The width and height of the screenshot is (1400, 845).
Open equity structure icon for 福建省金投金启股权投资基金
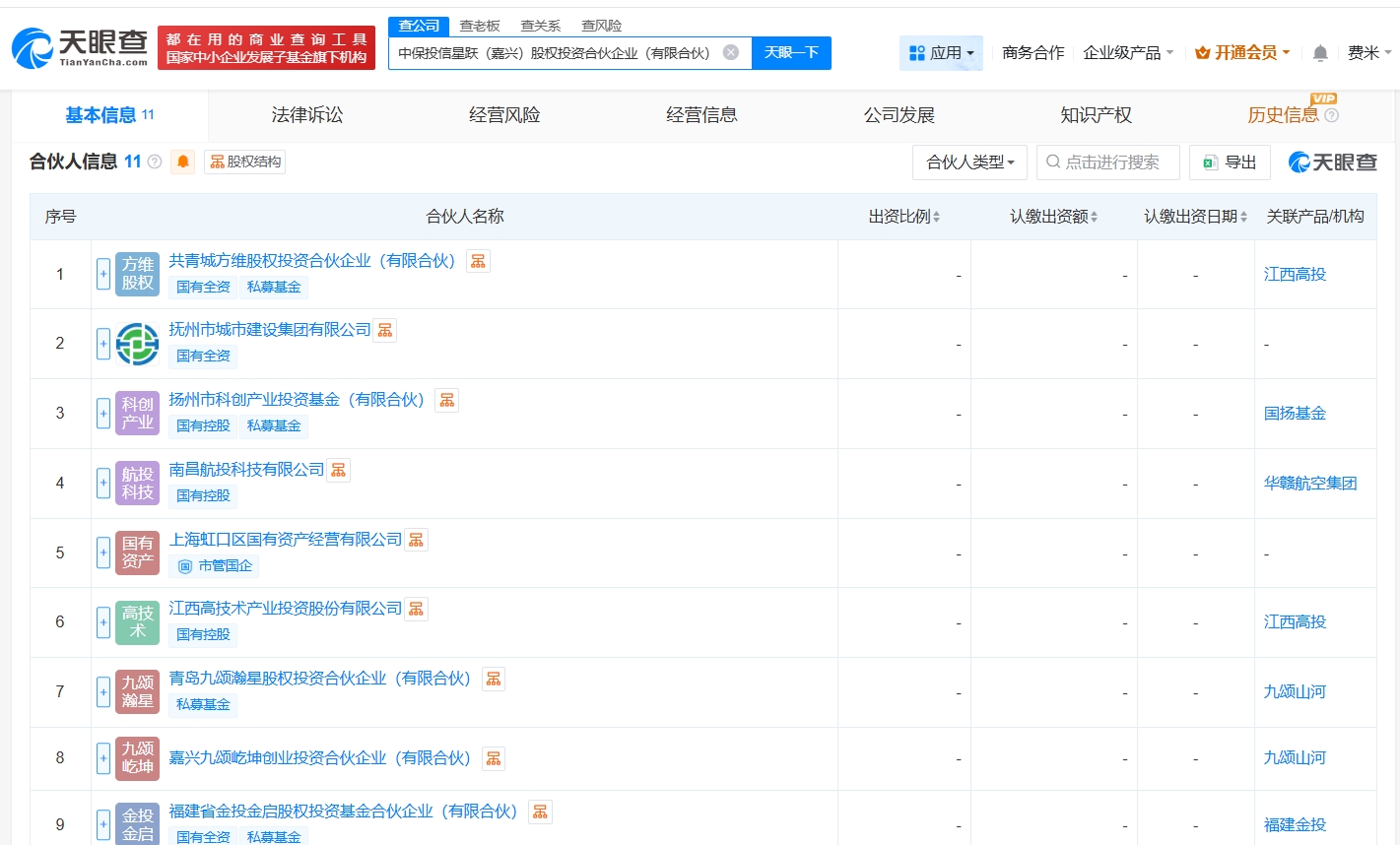point(540,812)
